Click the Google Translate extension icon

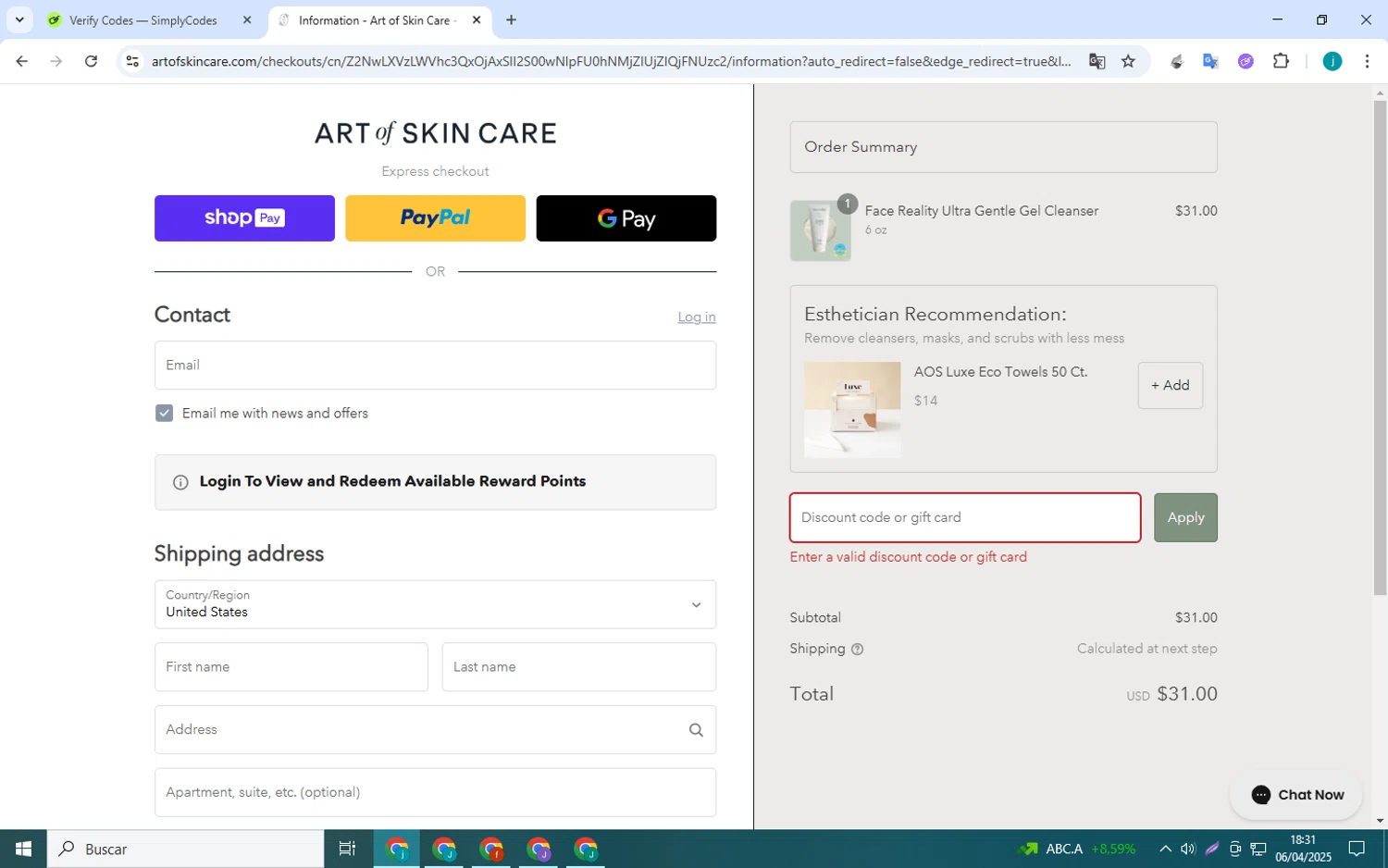pos(1210,61)
